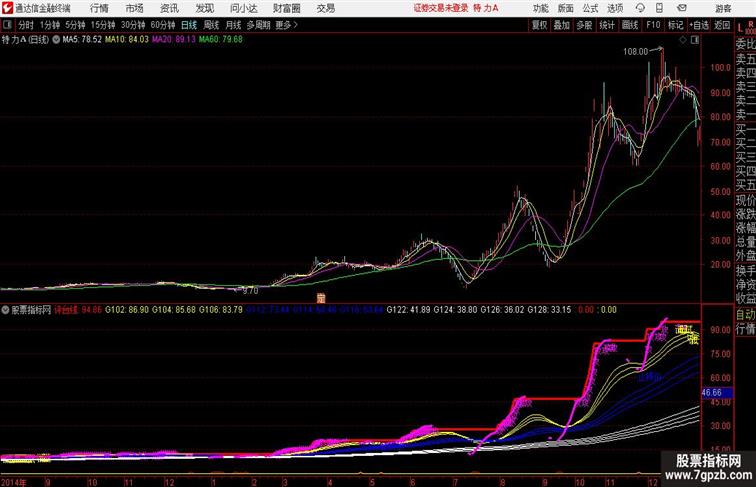Click the orange info marker on chart bottom
Screen dimensions: 756x487
[x=321, y=298]
